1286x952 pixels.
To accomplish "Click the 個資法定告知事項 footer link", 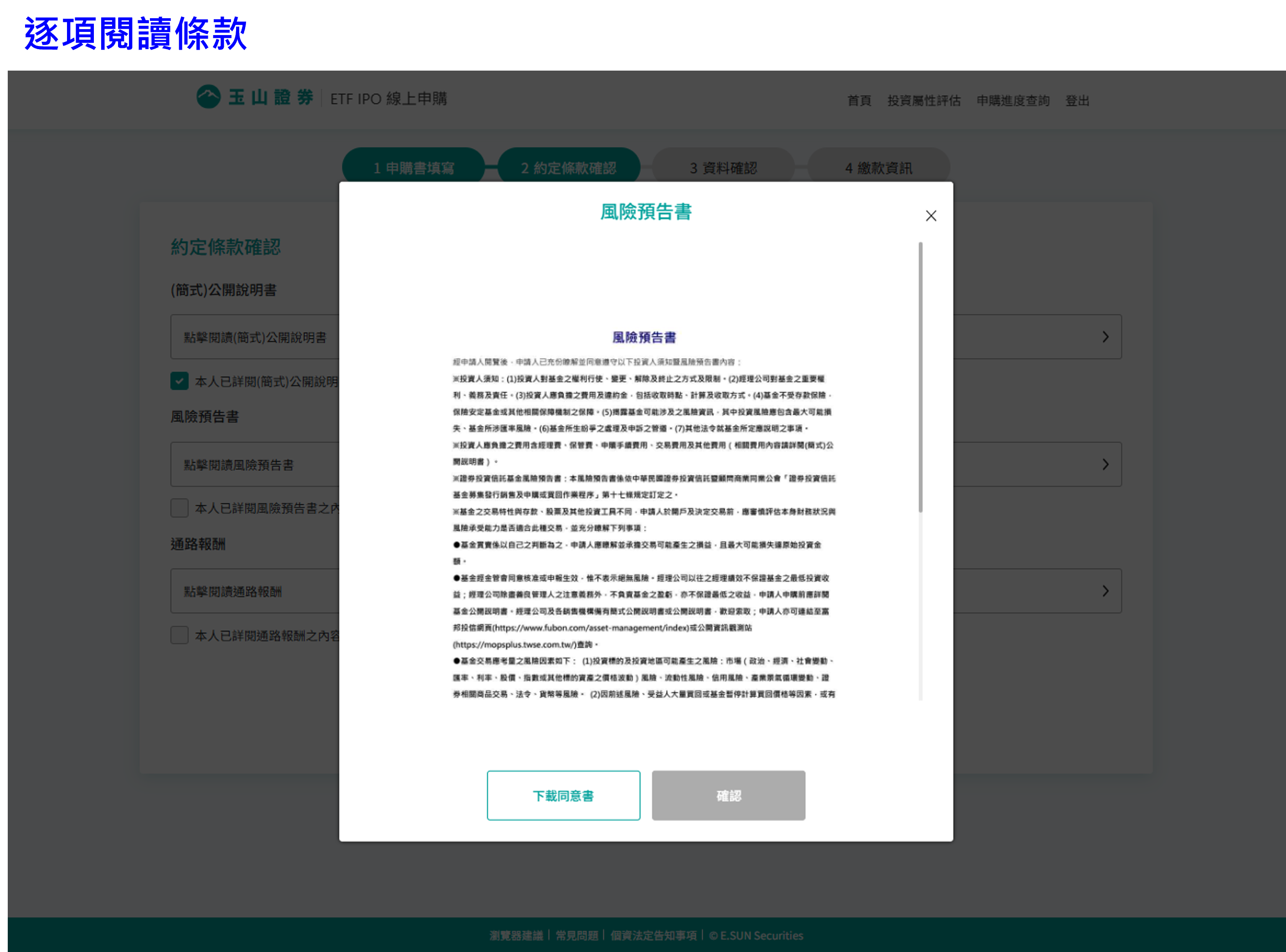I will pyautogui.click(x=653, y=935).
